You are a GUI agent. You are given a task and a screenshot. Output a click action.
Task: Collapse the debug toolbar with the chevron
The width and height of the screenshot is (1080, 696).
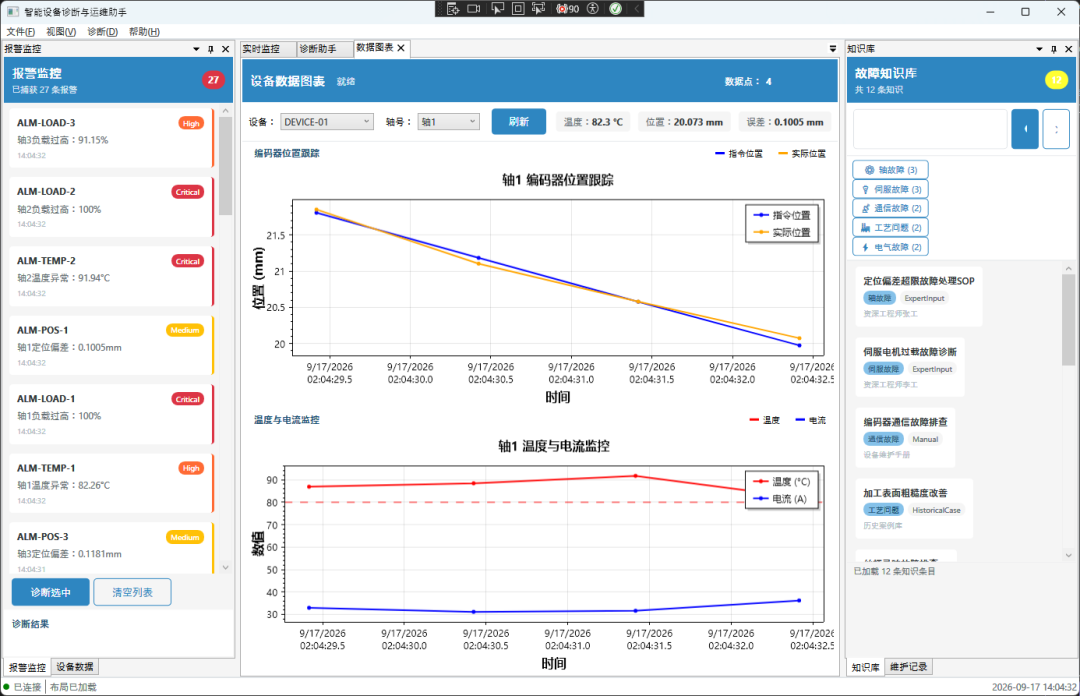pos(636,9)
